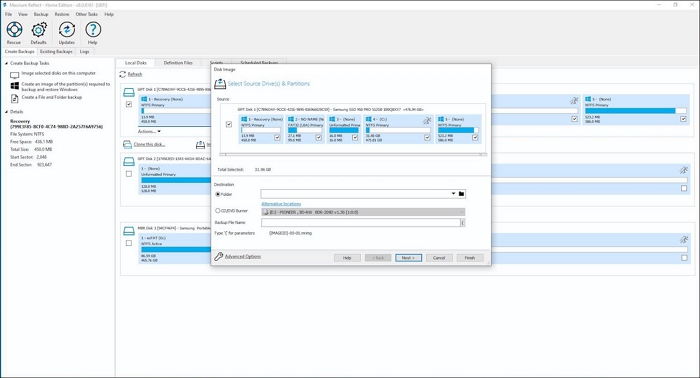700x378 pixels.
Task: Click the monitor icon for Image selected disks
Action: (15, 75)
